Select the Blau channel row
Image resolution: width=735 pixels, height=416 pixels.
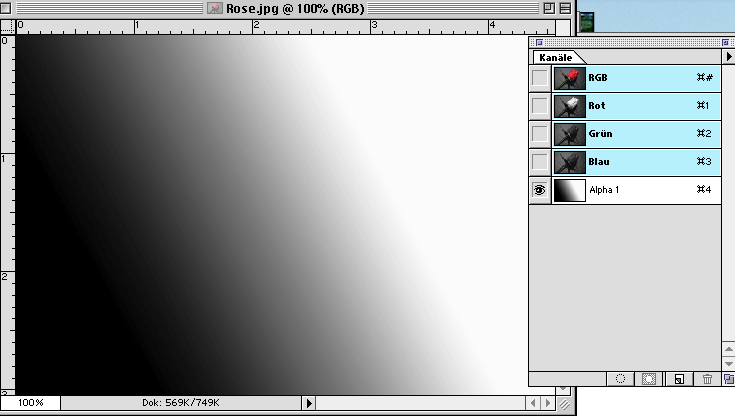(x=640, y=162)
